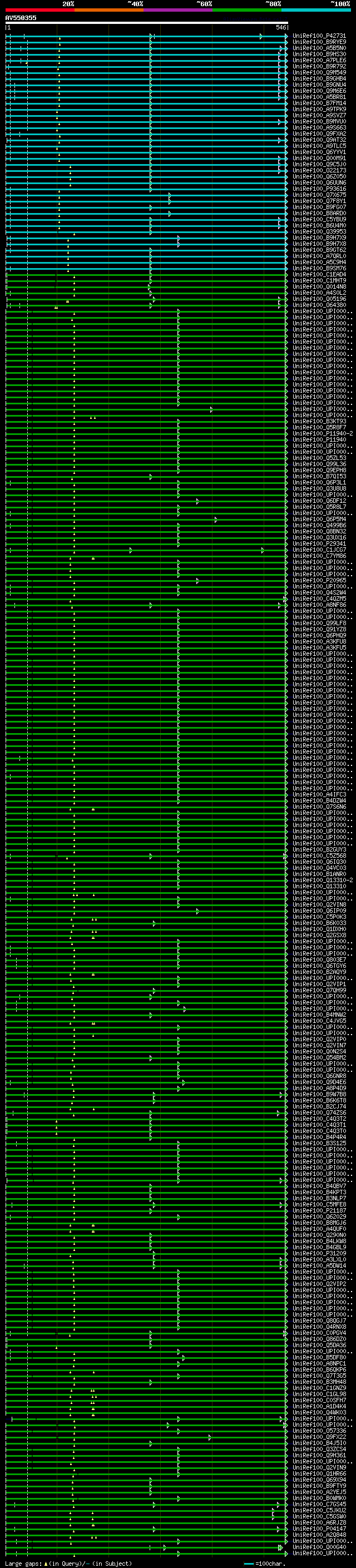Click the query end position 546

(x=280, y=27)
